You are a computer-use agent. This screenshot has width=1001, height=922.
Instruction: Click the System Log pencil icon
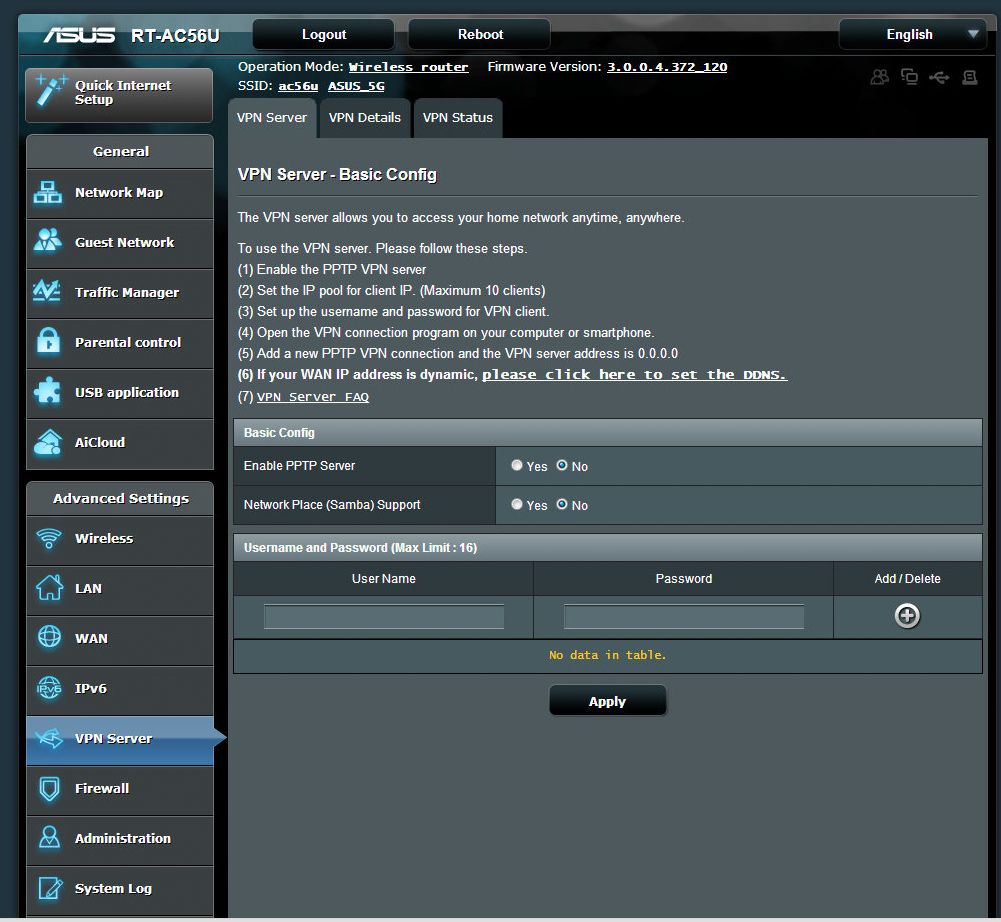[x=50, y=888]
